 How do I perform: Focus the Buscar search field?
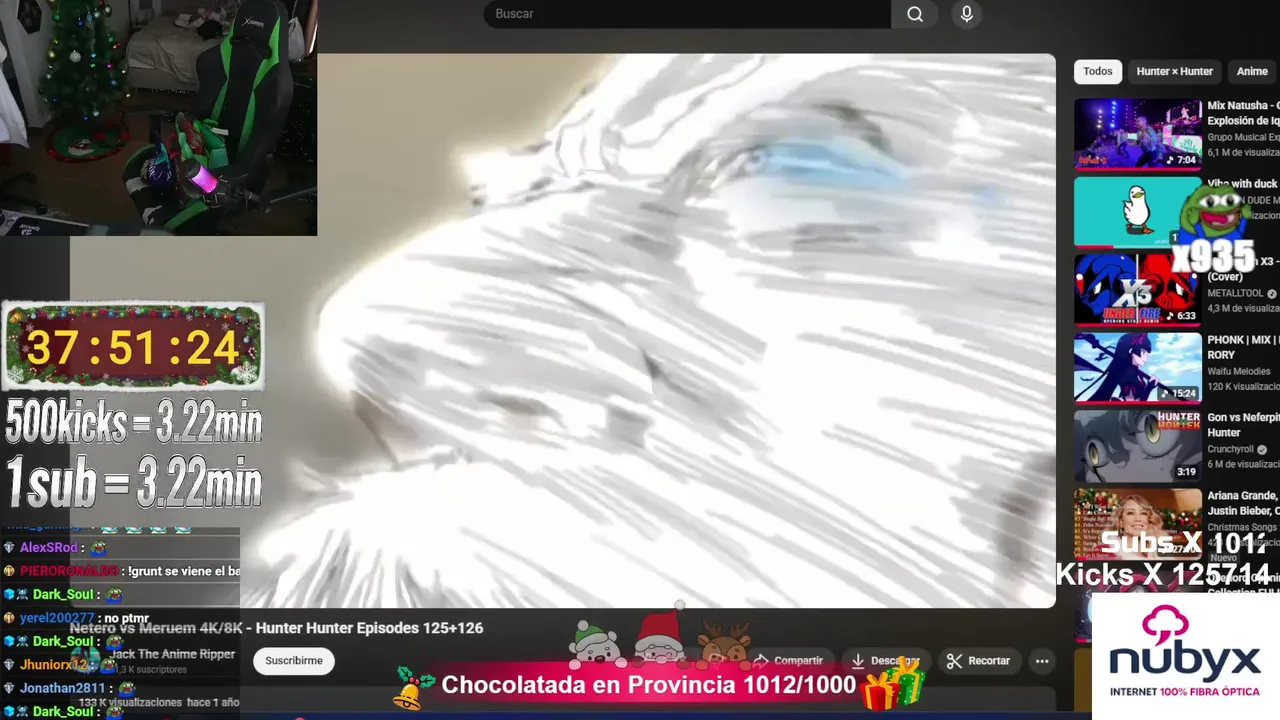(687, 14)
